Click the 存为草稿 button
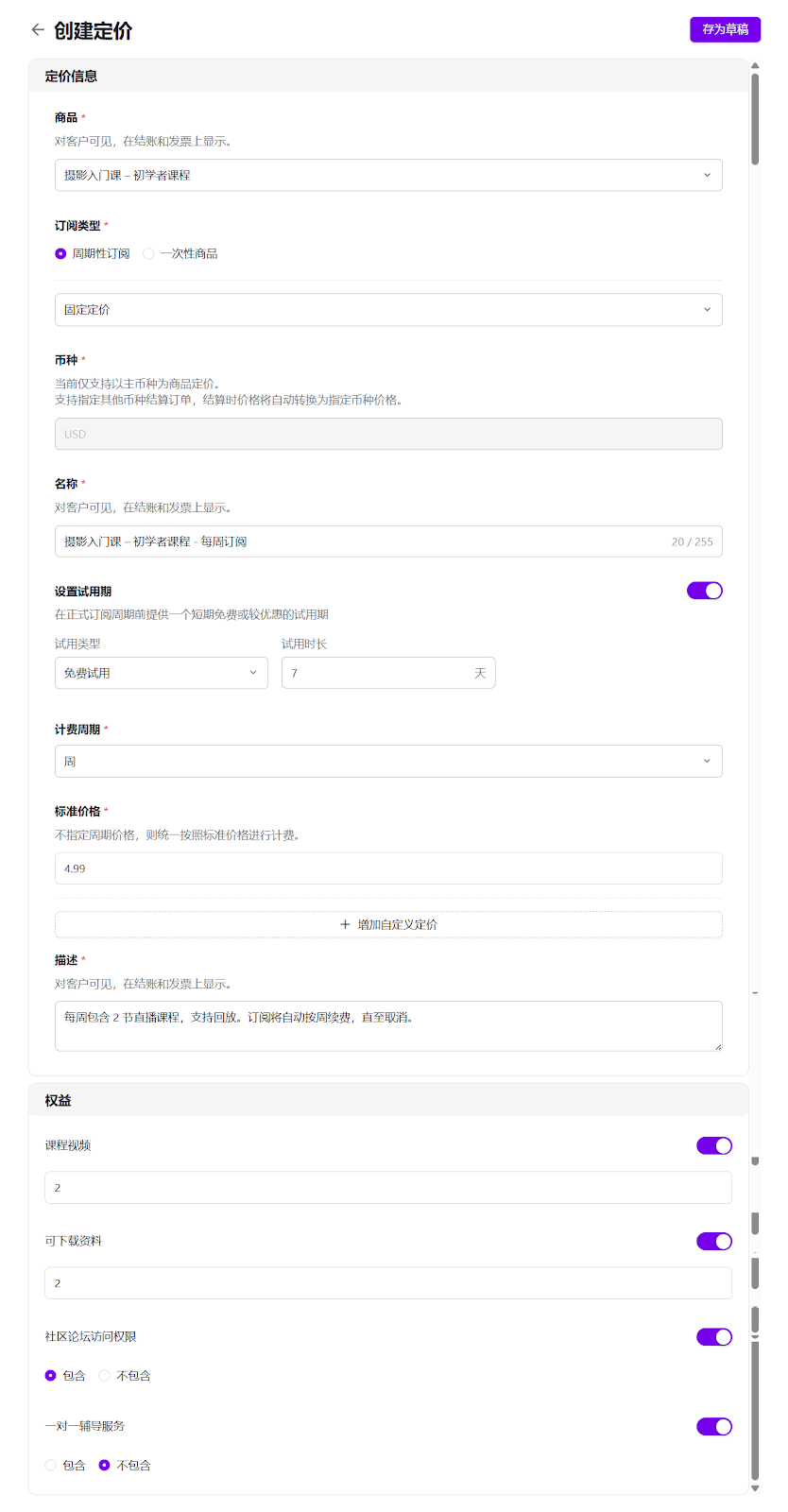 click(725, 29)
